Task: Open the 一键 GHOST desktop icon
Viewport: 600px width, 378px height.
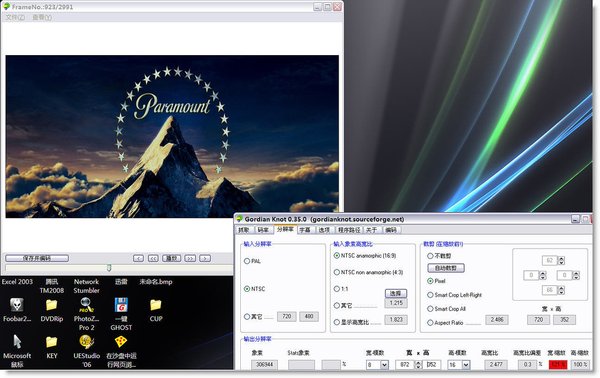Action: pyautogui.click(x=121, y=305)
